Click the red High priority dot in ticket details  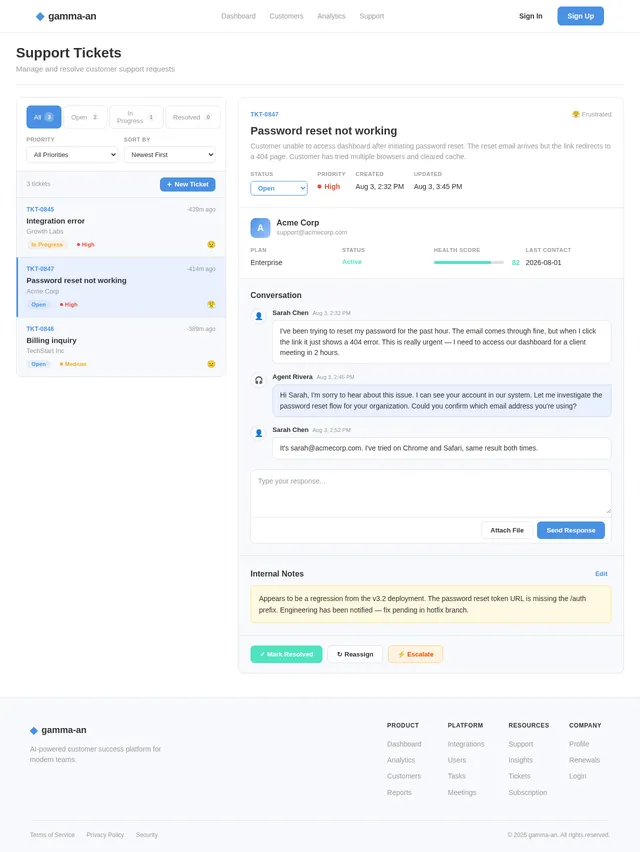319,186
